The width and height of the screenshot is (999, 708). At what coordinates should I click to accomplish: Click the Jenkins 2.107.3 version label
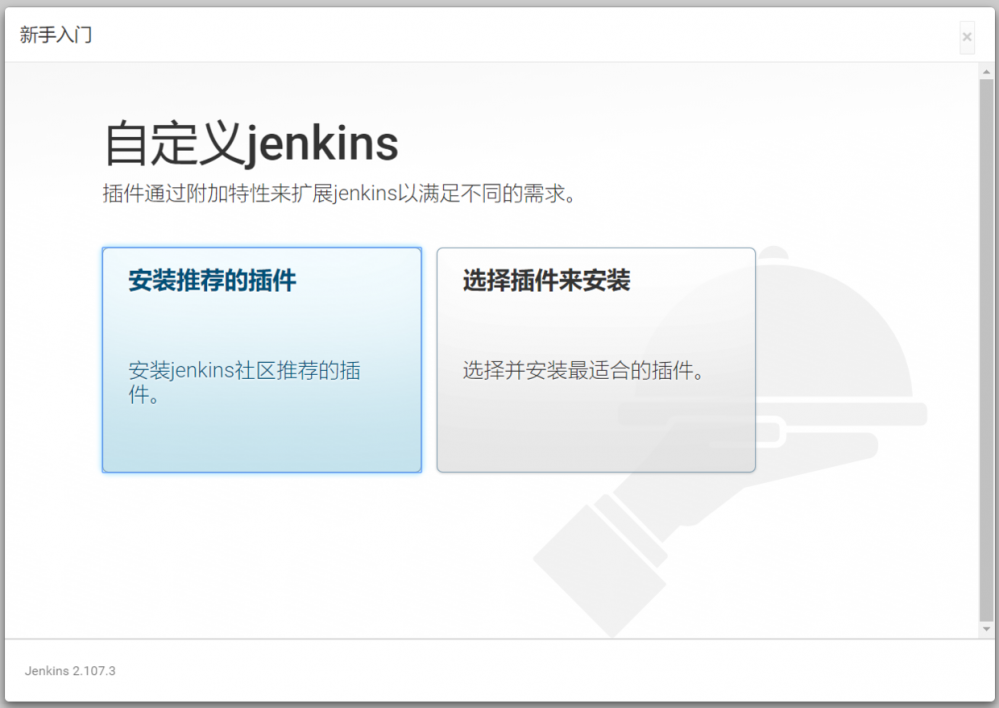click(x=69, y=671)
